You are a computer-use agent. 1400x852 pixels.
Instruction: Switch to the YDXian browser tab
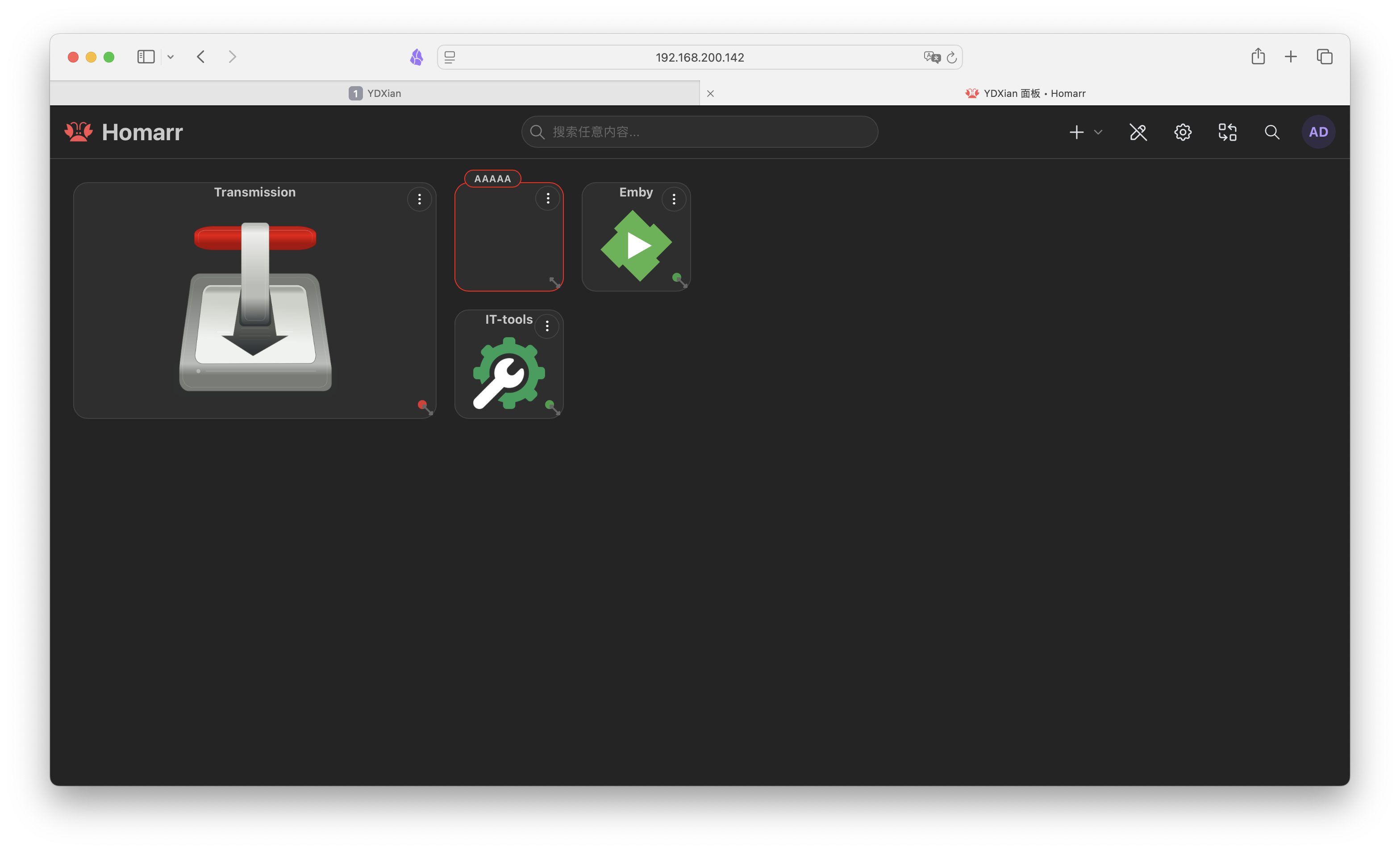pyautogui.click(x=375, y=93)
